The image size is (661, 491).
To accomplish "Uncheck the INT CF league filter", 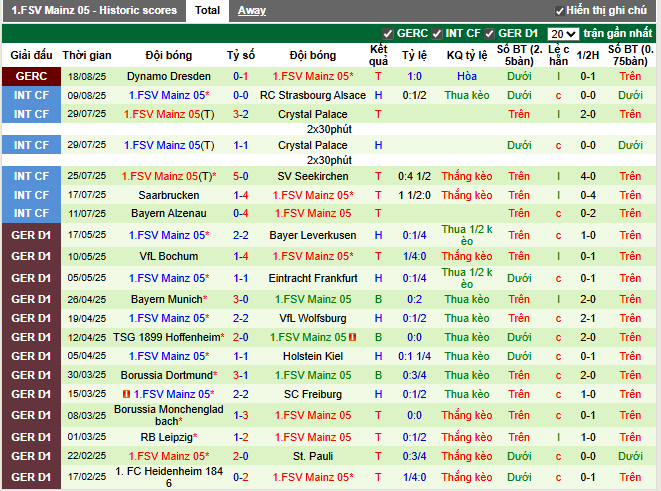I will pos(437,34).
